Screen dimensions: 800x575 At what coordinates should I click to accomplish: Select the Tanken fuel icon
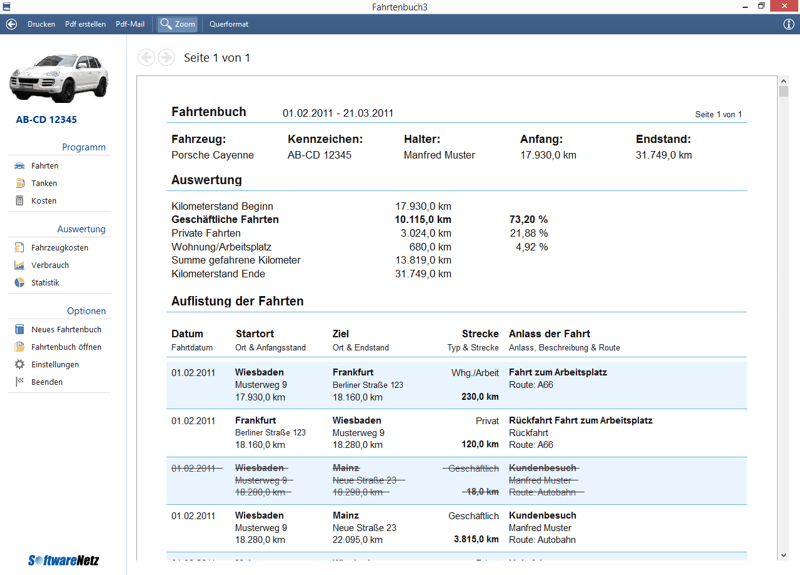[19, 184]
